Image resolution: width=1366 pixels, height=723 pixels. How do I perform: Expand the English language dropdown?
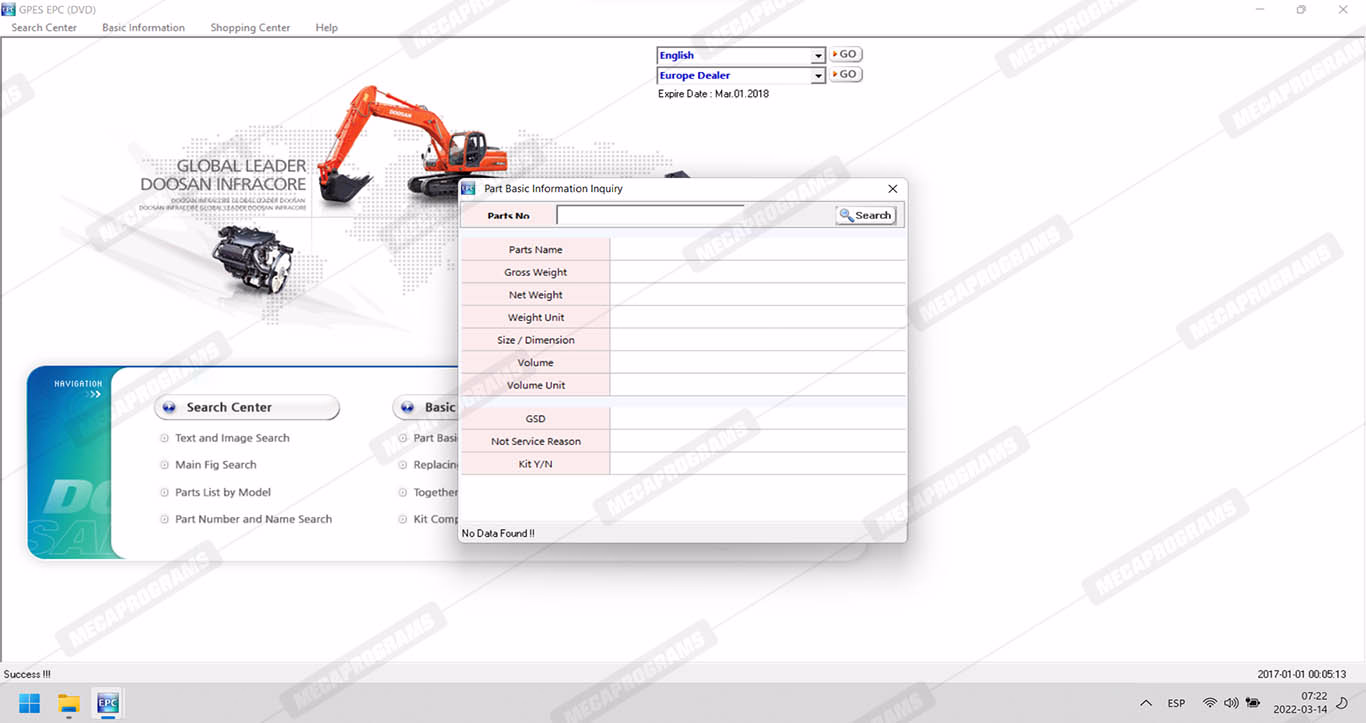tap(818, 56)
